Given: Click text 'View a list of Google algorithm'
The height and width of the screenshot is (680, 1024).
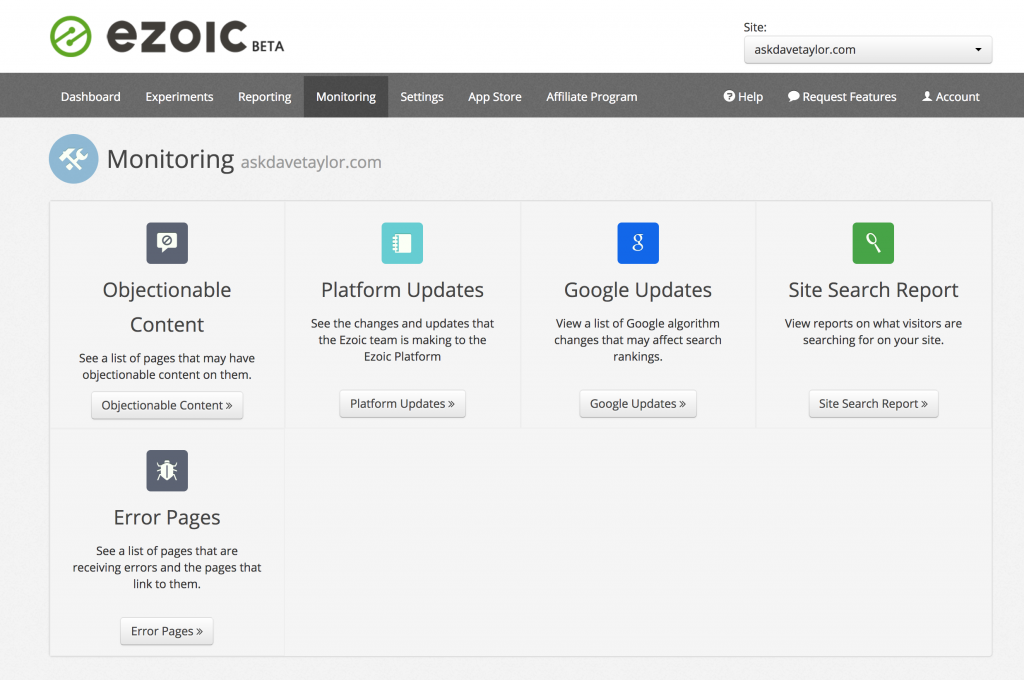Looking at the screenshot, I should 638,323.
